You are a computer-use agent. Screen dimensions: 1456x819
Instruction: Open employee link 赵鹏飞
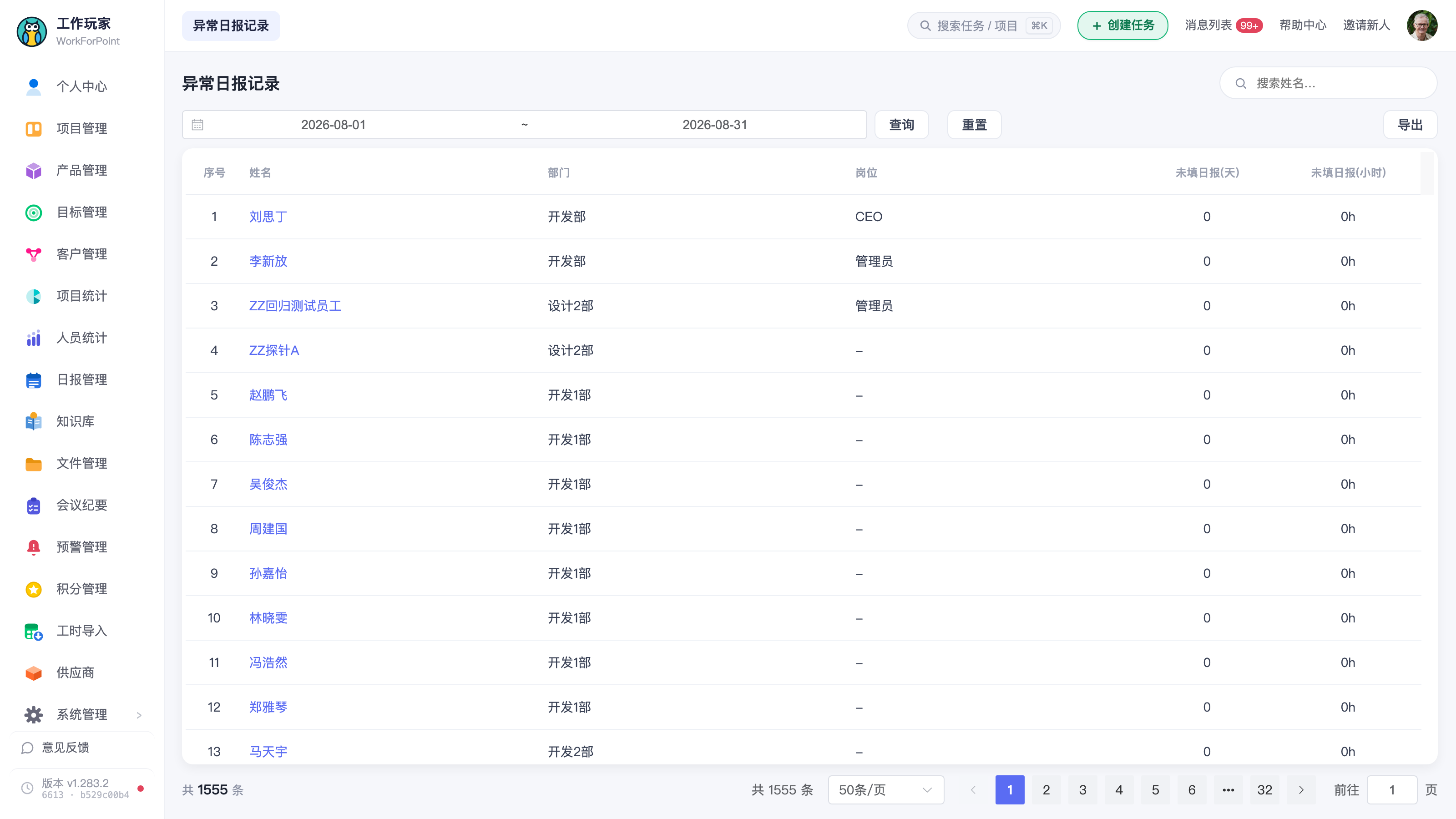268,395
